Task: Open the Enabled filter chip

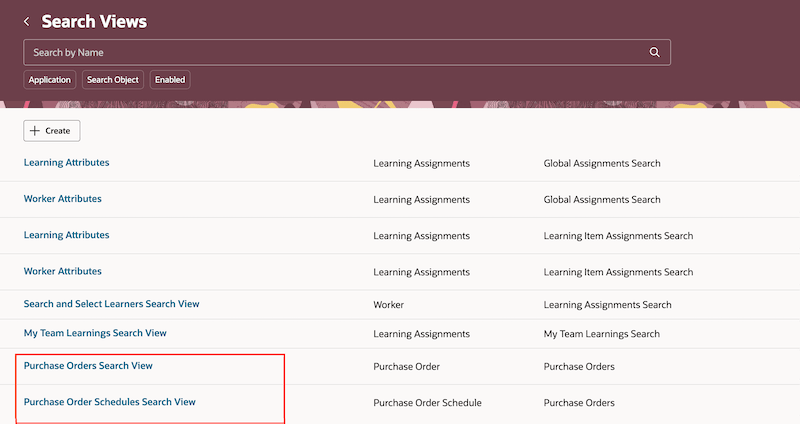Action: [169, 79]
